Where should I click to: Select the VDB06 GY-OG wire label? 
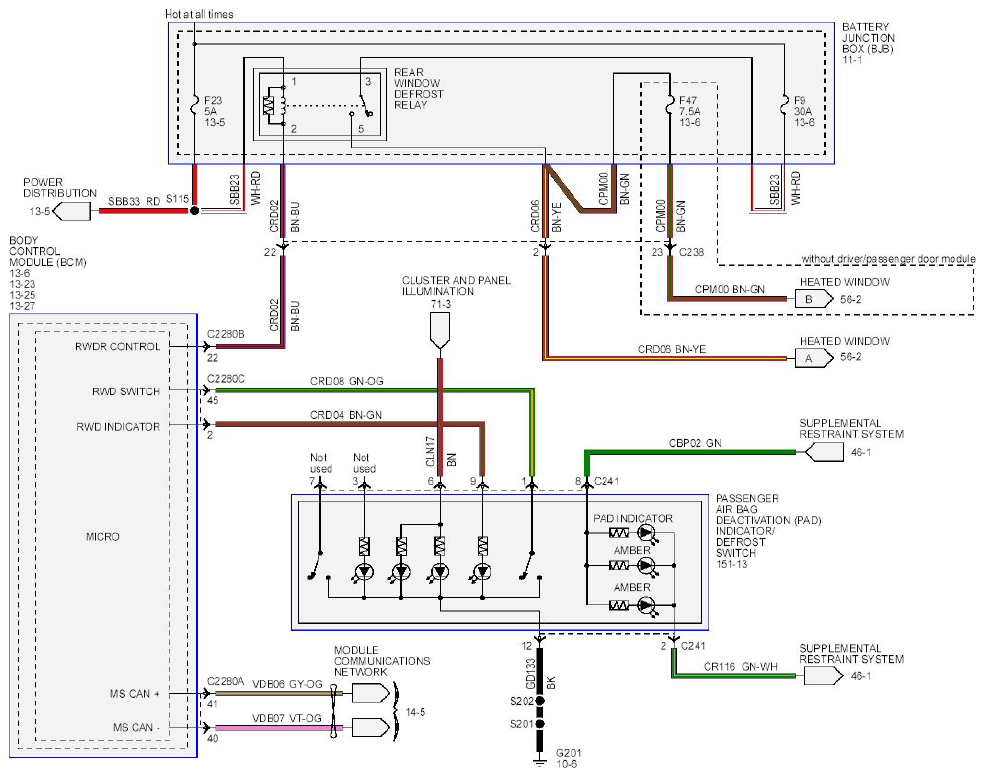tap(287, 684)
